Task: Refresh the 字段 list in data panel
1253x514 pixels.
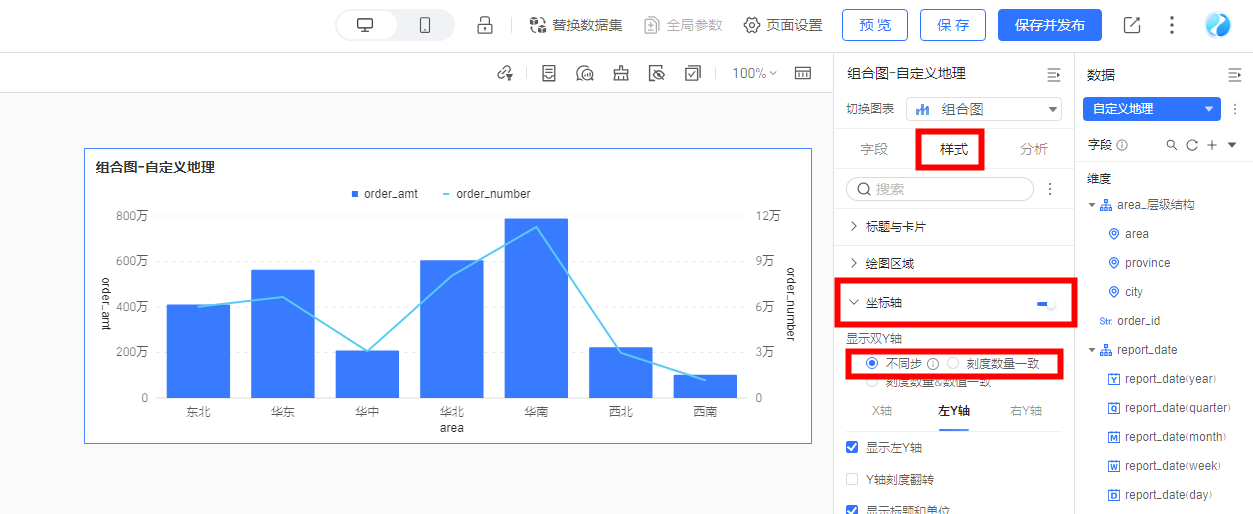Action: 1192,145
